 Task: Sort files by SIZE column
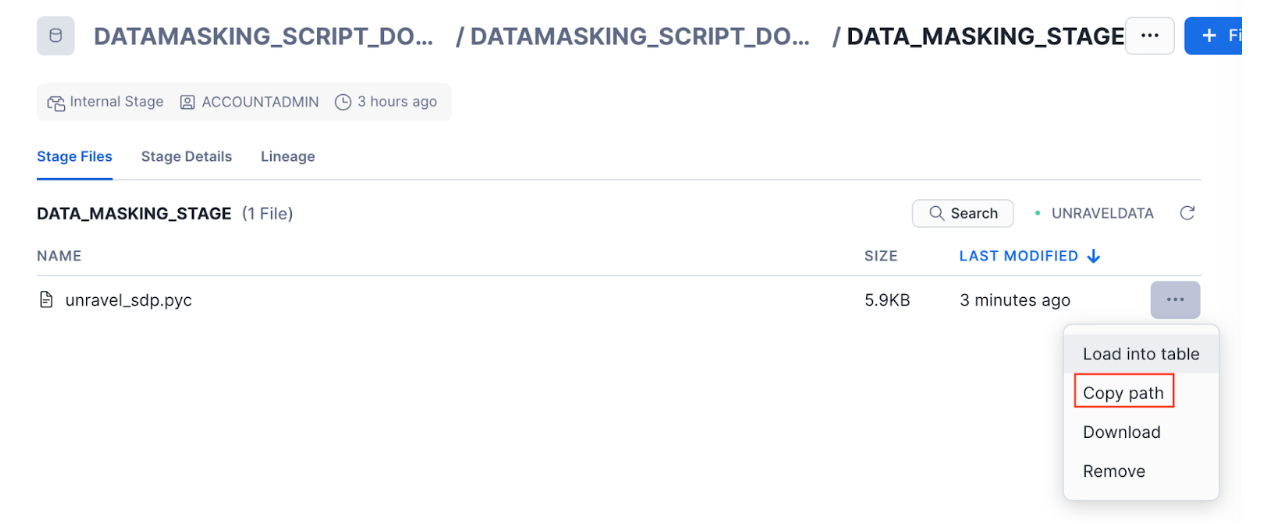[880, 256]
